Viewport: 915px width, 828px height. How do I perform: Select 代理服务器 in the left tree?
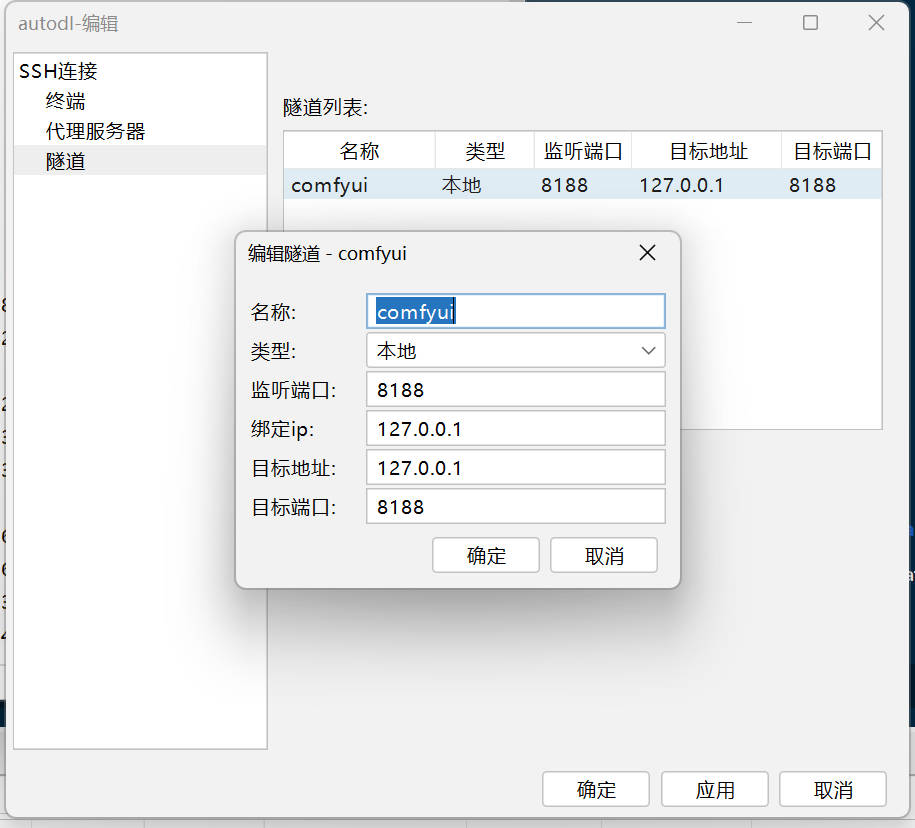pos(96,131)
